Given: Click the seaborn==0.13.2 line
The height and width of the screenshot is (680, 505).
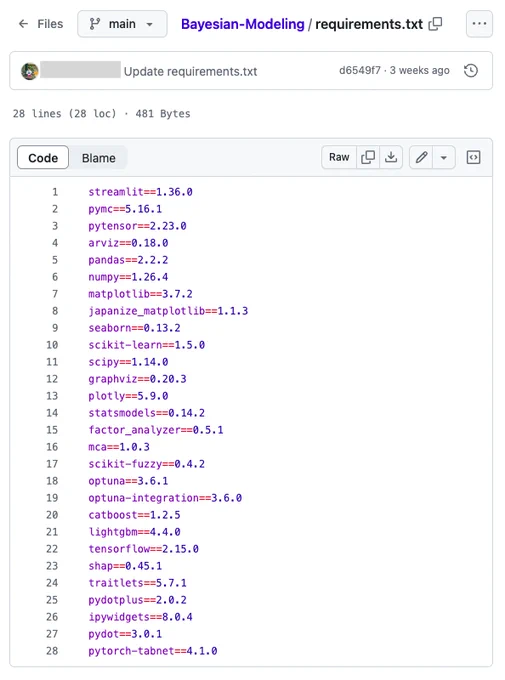Looking at the screenshot, I should 134,328.
